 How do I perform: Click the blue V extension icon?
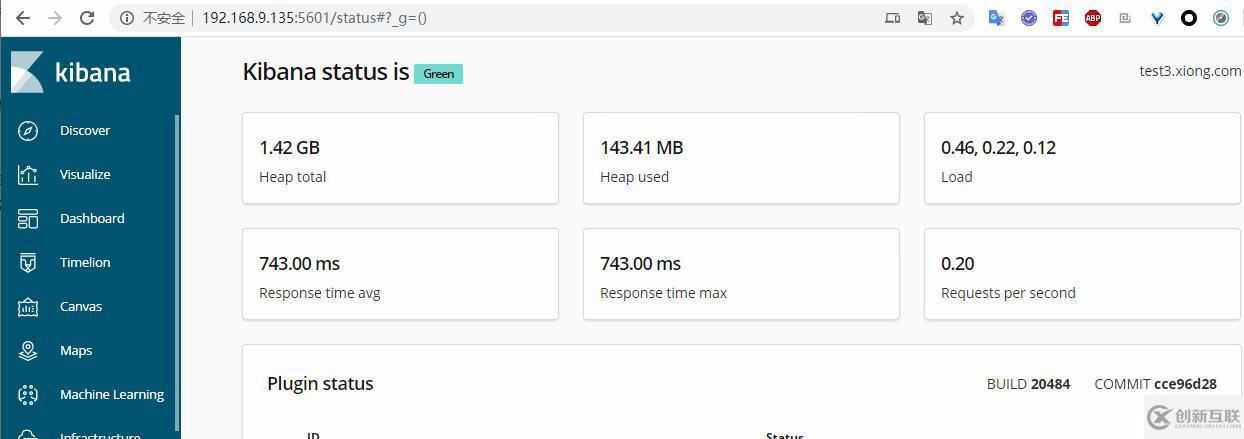tap(1157, 18)
